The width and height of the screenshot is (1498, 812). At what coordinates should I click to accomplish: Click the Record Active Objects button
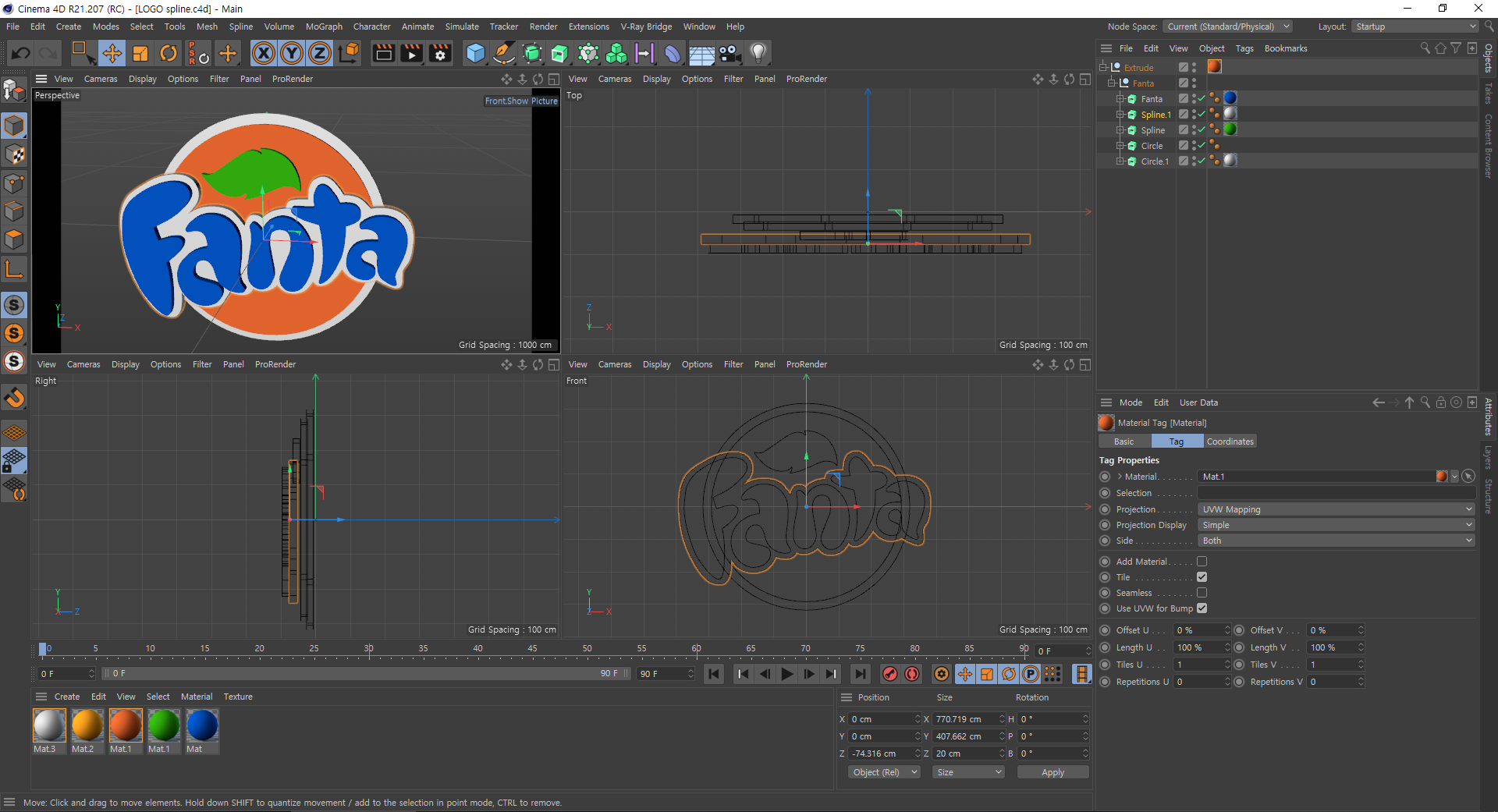889,674
